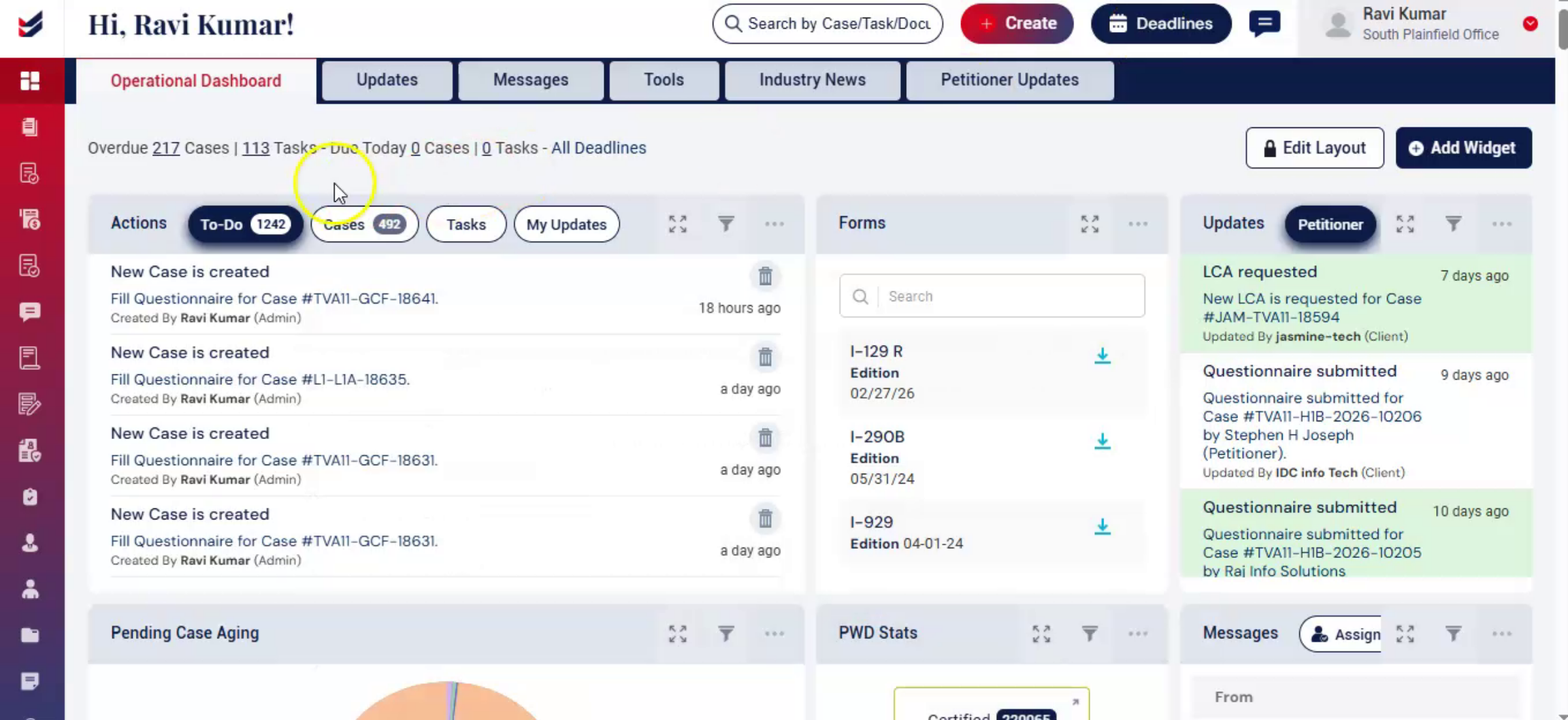1568x720 pixels.
Task: Select the Tasks filter pill
Action: [466, 225]
